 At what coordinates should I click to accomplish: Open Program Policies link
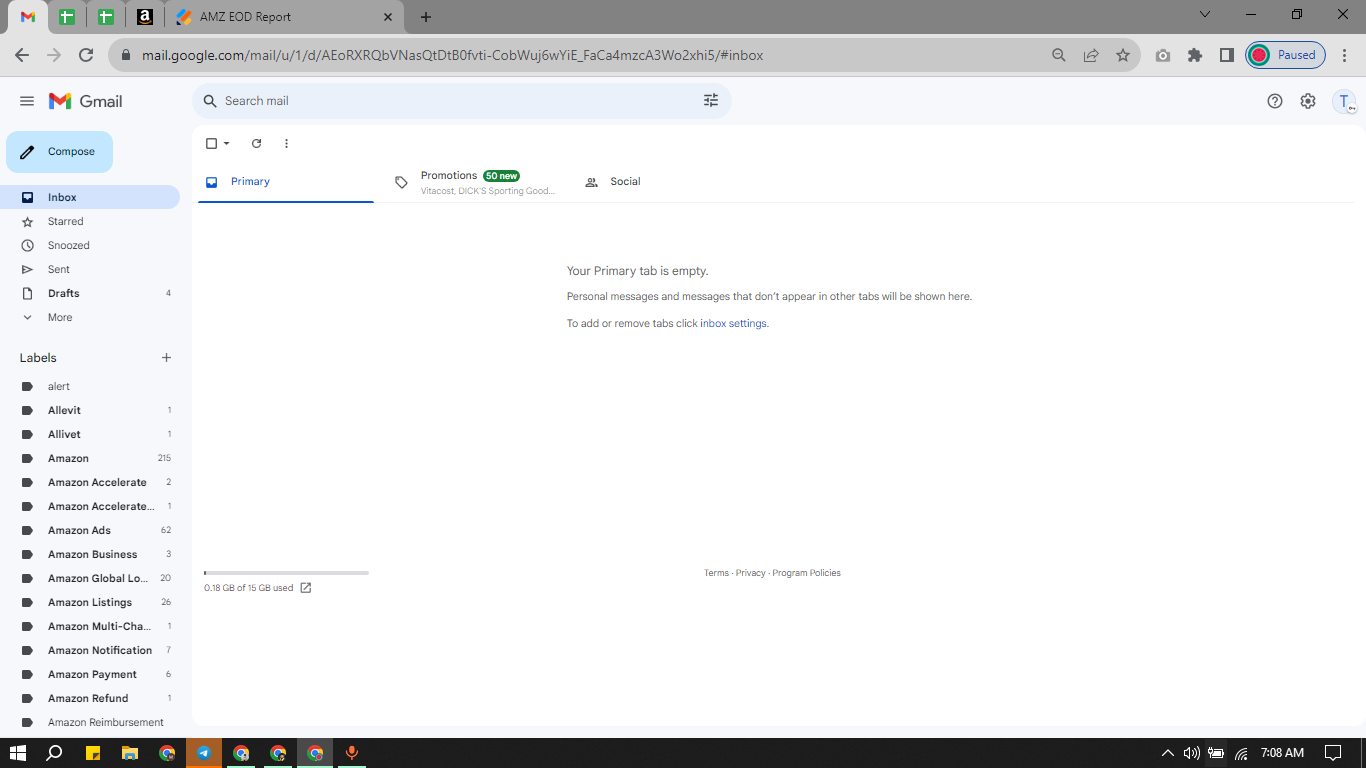pos(807,573)
